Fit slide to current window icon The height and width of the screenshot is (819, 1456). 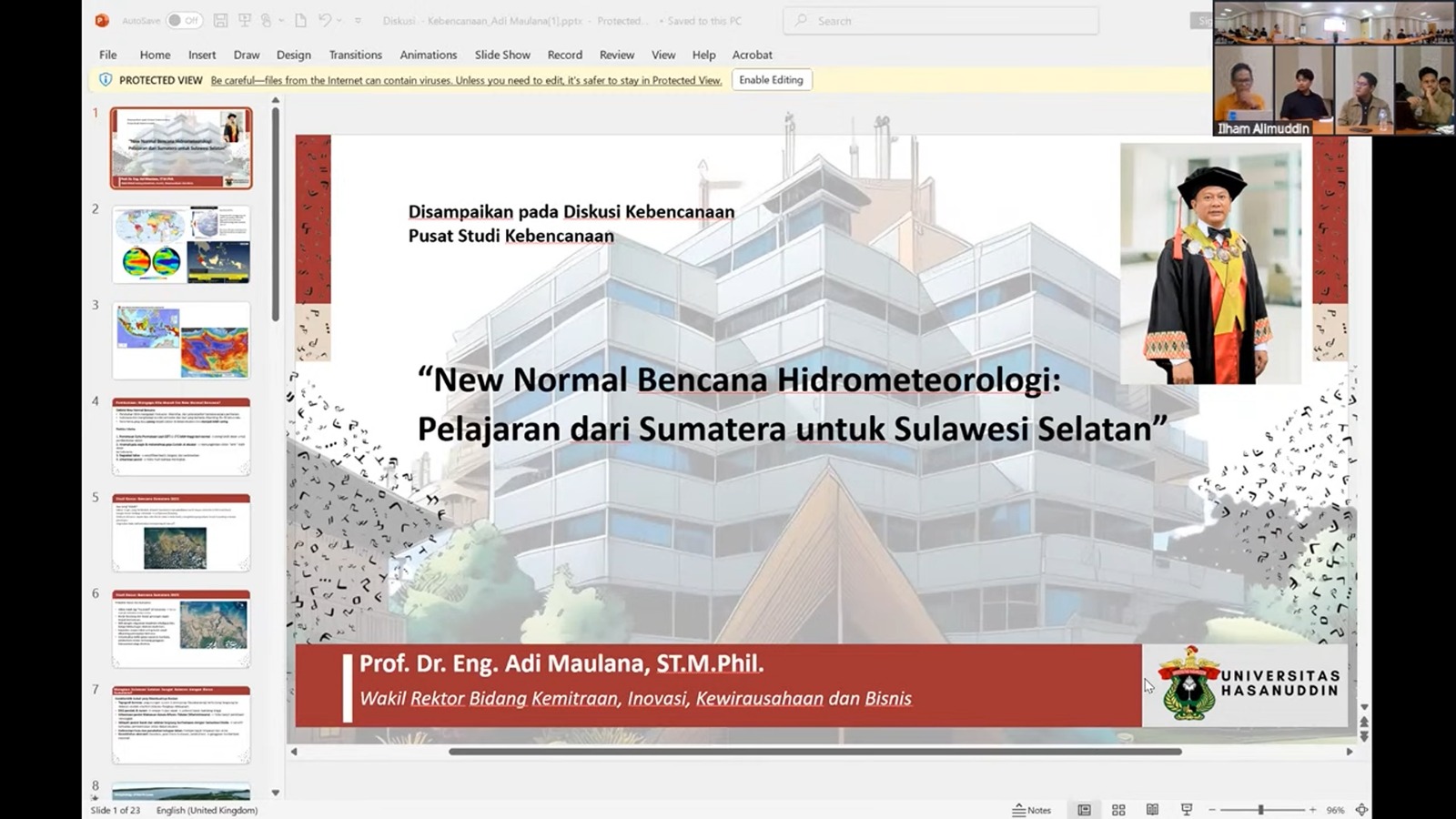click(x=1361, y=810)
